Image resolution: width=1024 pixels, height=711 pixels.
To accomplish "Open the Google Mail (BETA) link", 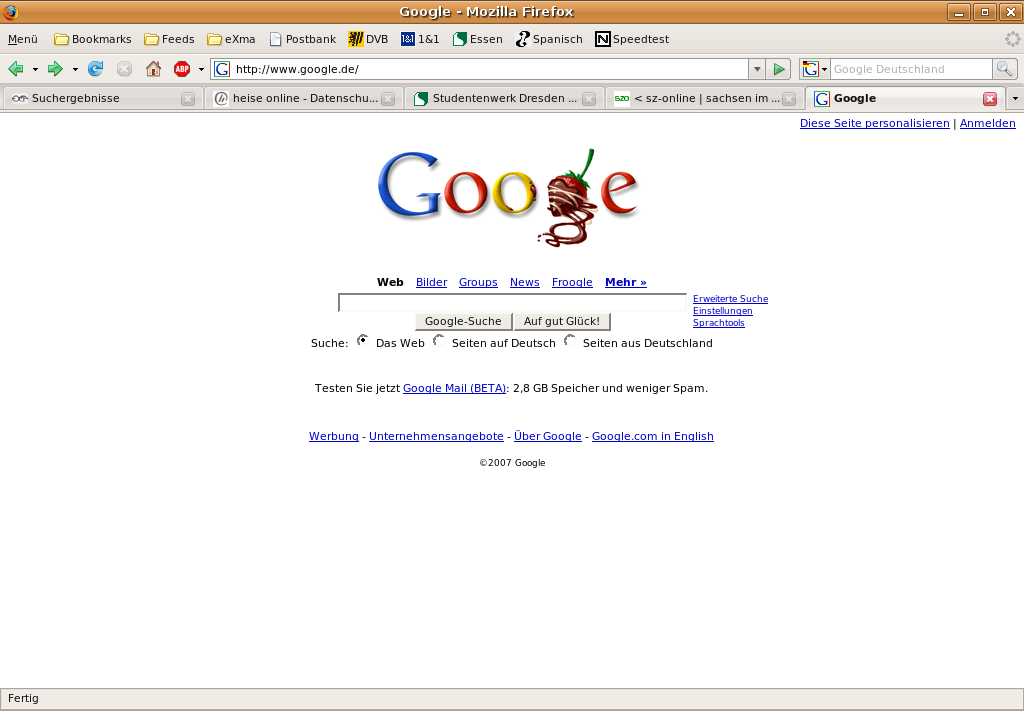I will [455, 388].
